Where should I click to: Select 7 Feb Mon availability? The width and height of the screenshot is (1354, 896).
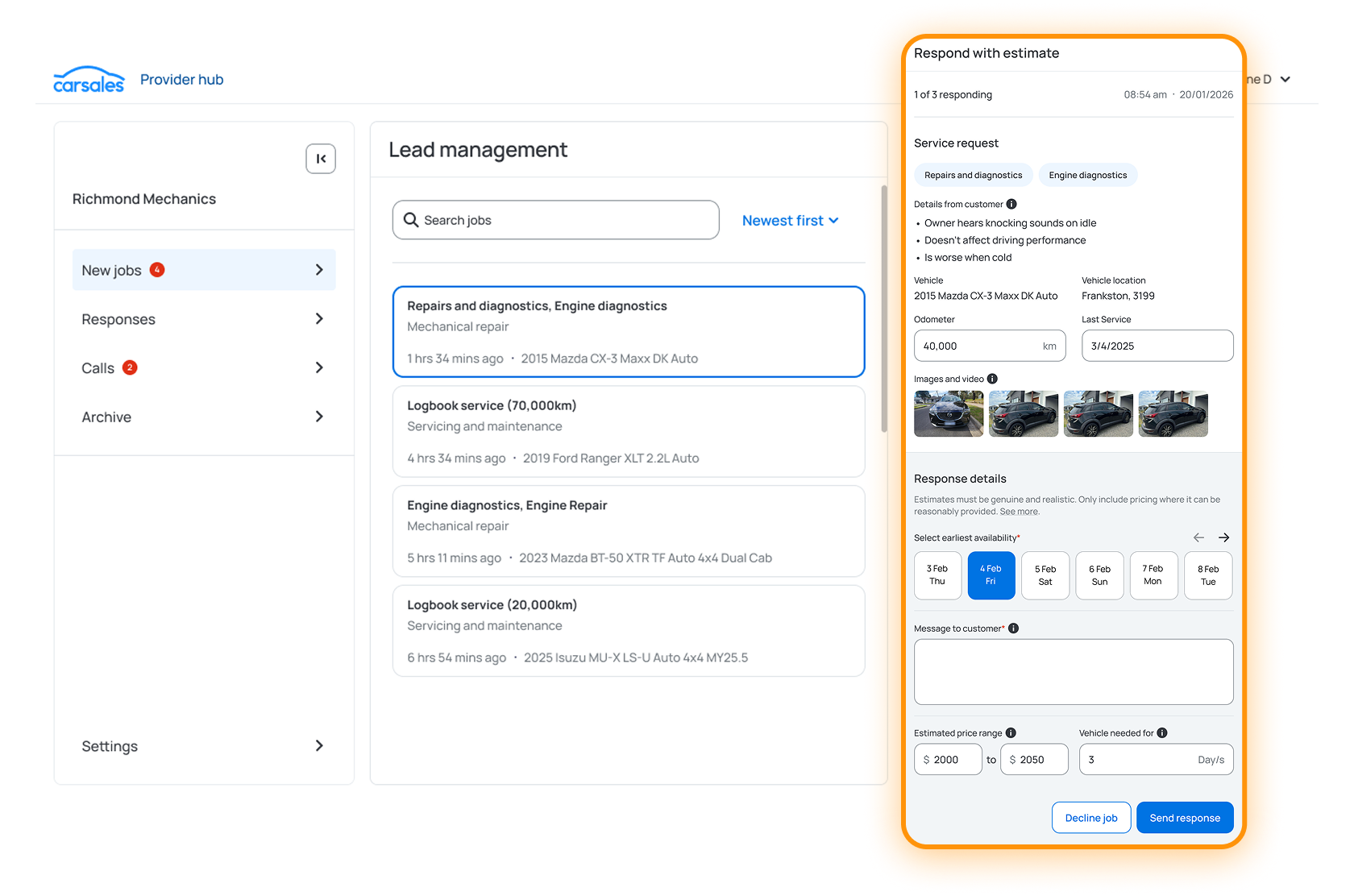pos(1153,575)
